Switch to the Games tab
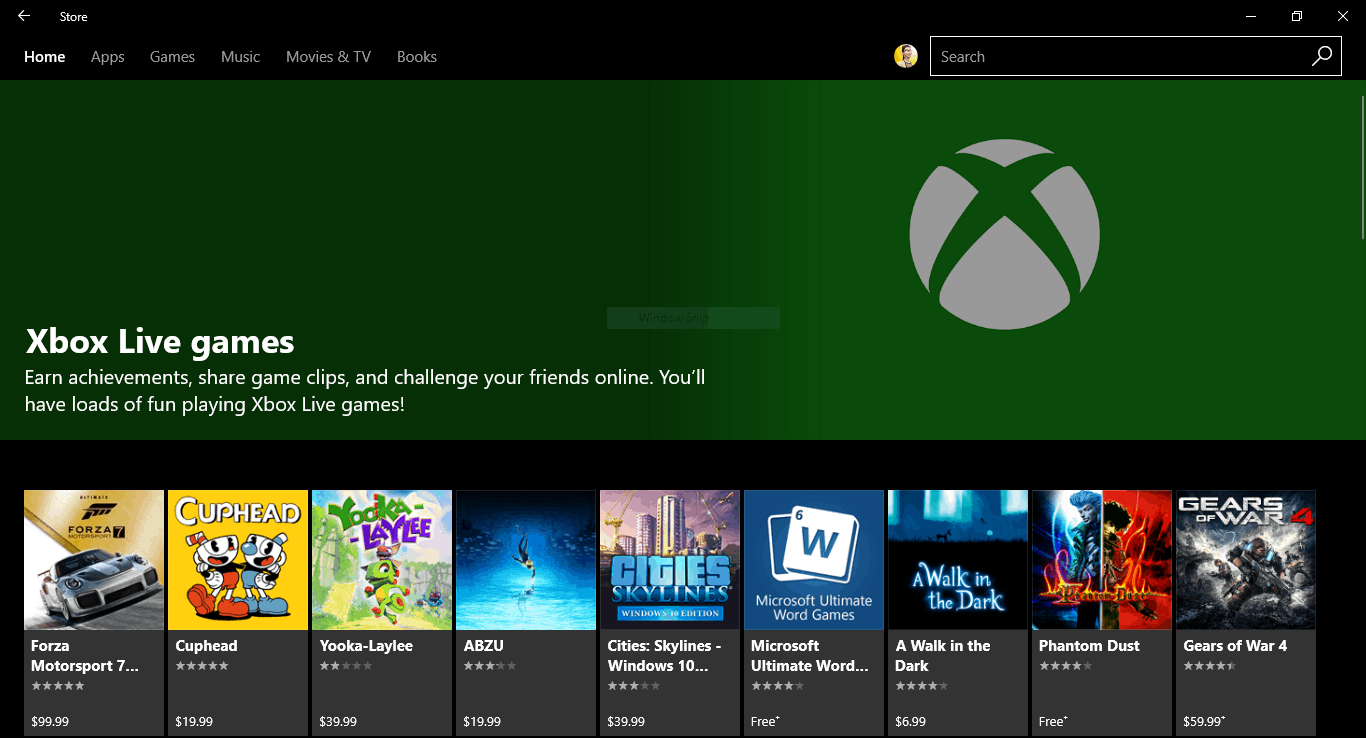 point(172,57)
